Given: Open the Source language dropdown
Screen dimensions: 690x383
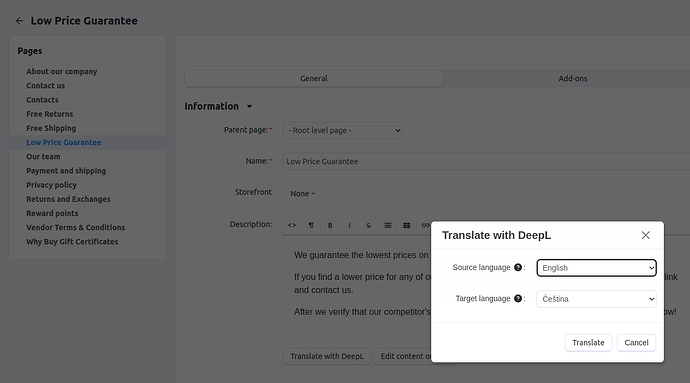Looking at the screenshot, I should (596, 268).
